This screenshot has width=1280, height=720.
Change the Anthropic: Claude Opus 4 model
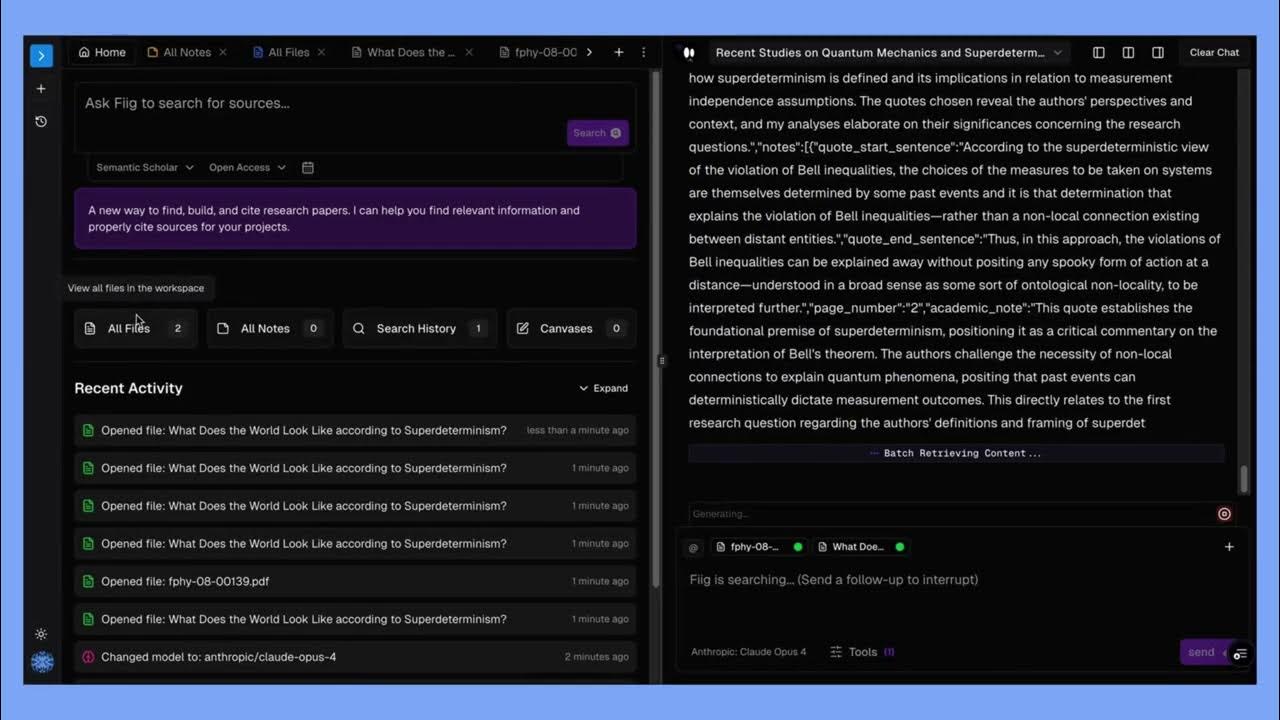click(x=748, y=652)
